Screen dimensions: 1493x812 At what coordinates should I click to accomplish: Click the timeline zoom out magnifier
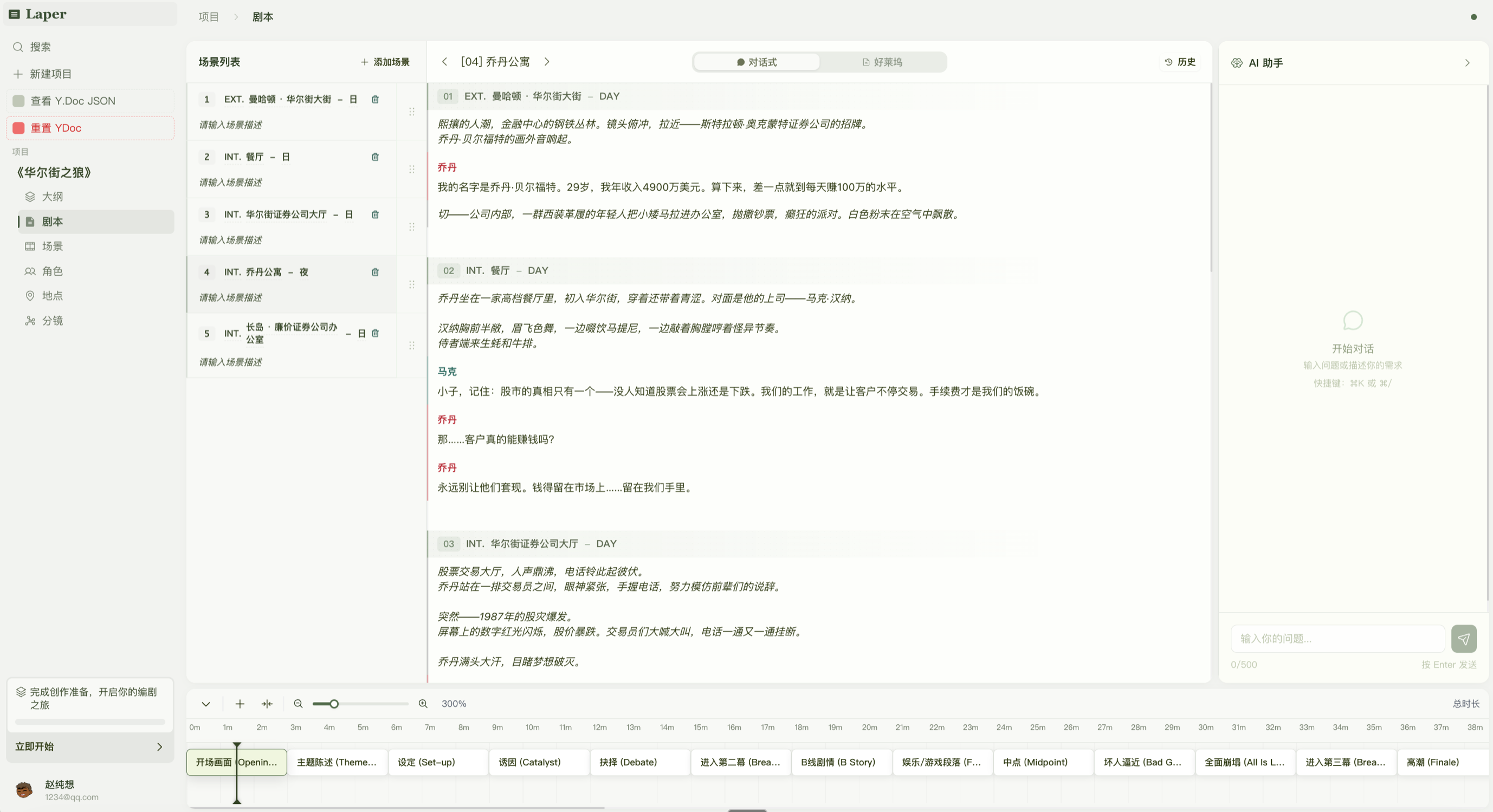(x=299, y=704)
